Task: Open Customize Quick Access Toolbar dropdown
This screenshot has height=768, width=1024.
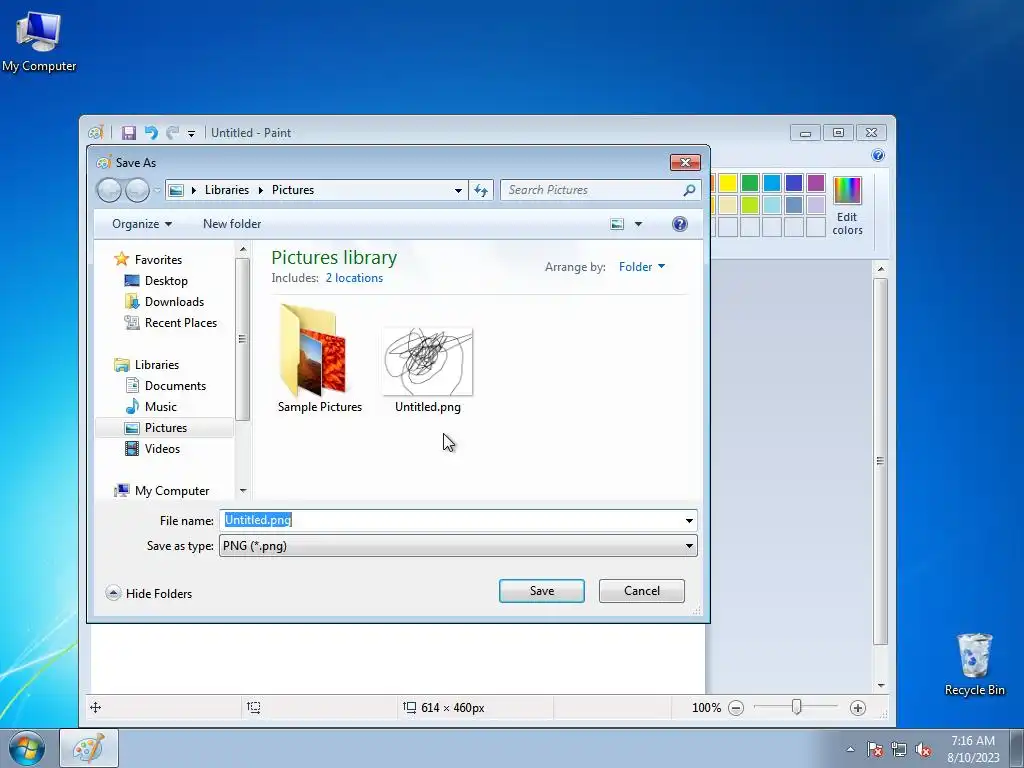Action: [191, 133]
